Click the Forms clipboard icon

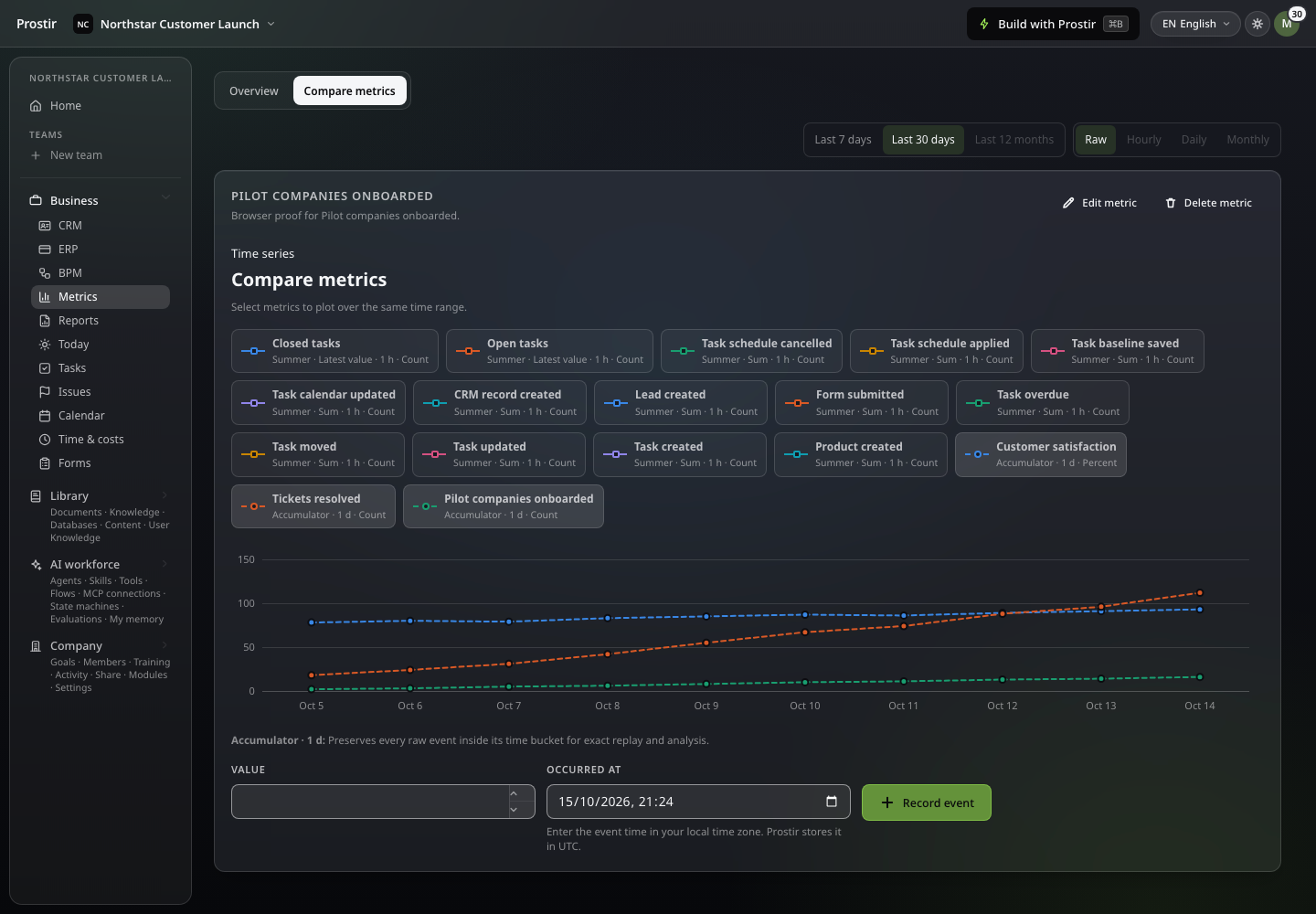click(x=45, y=463)
